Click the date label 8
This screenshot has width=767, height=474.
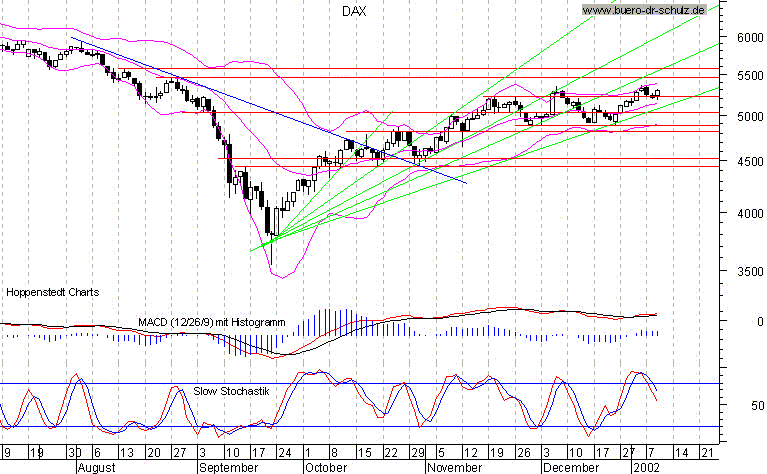tap(335, 453)
